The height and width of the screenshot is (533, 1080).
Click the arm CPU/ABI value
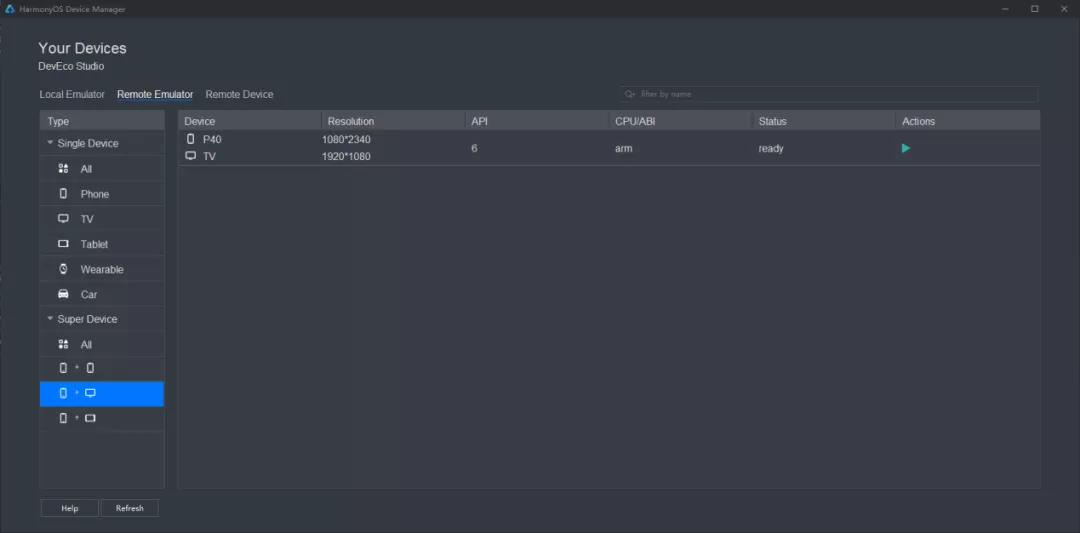click(x=623, y=148)
